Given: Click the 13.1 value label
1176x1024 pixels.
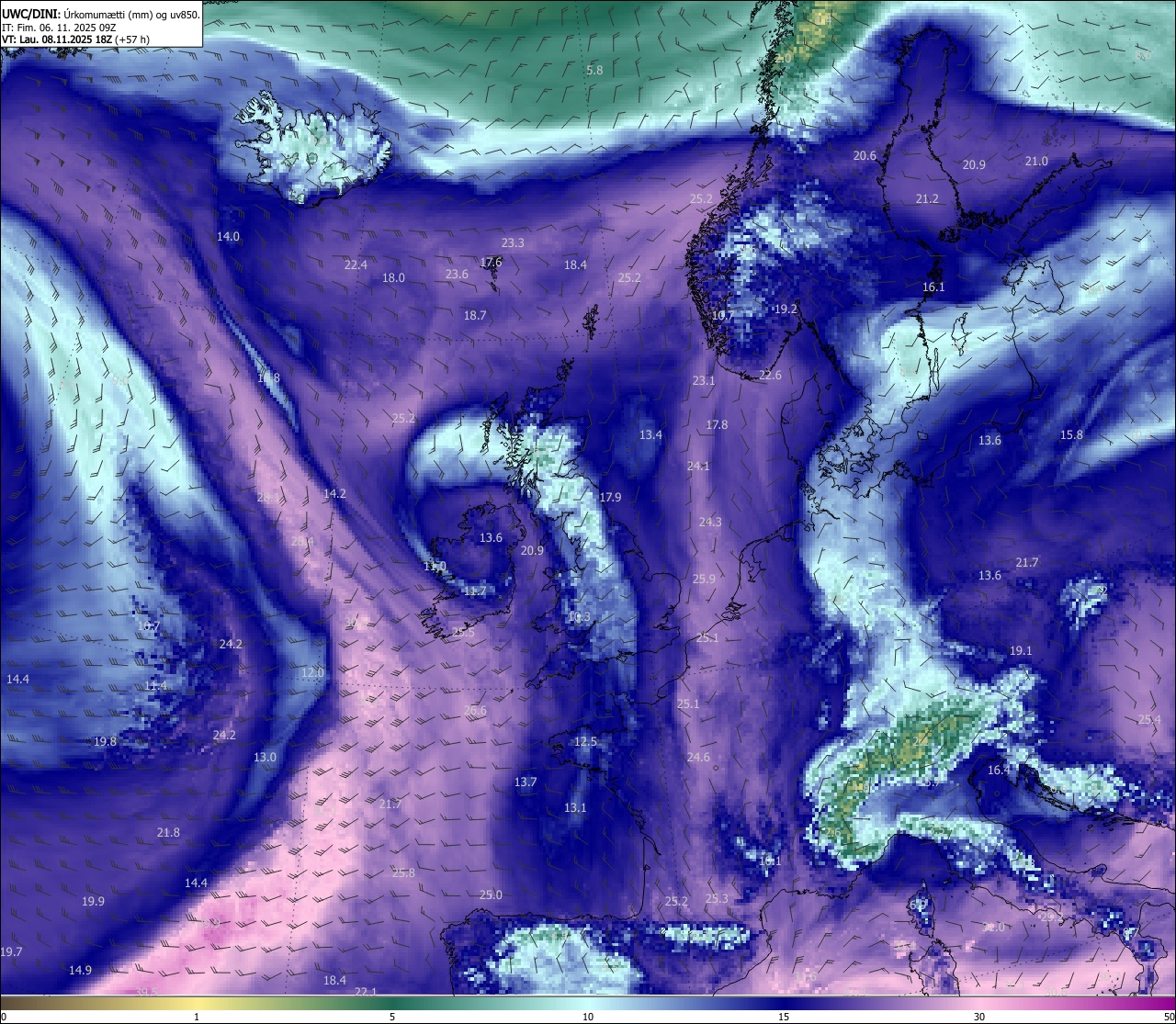Looking at the screenshot, I should coord(574,808).
